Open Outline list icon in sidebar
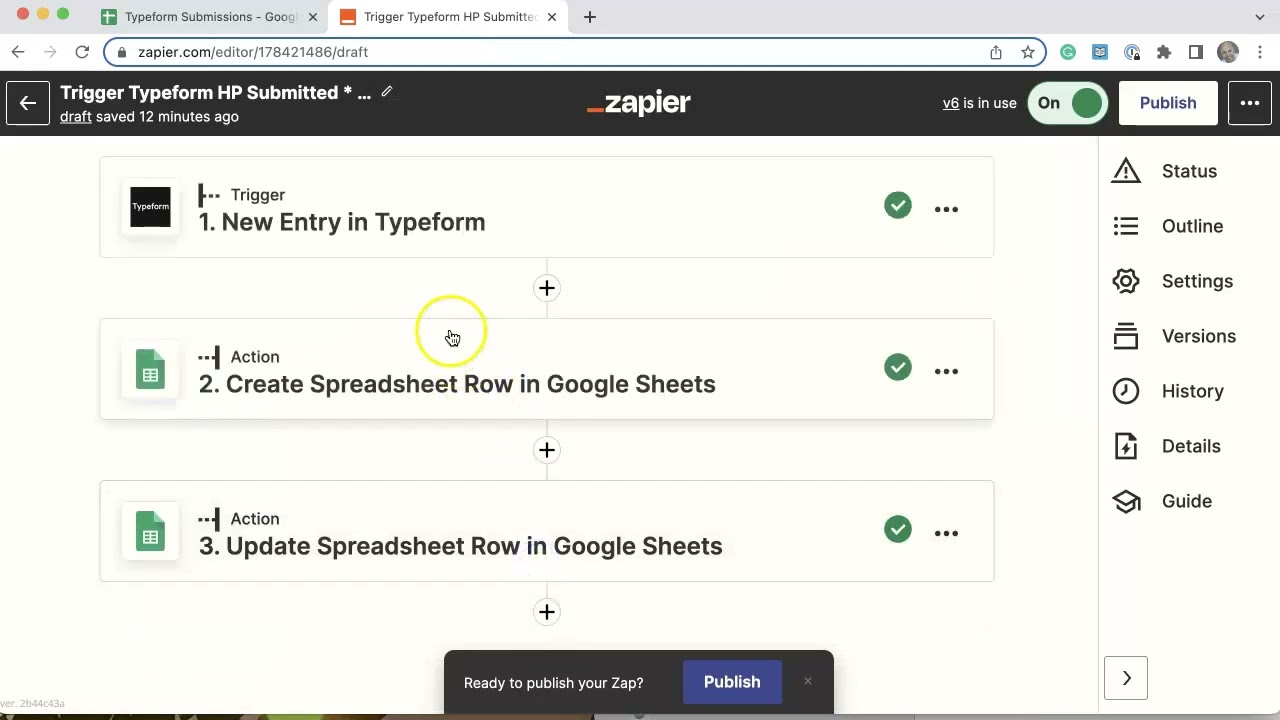1280x720 pixels. click(1126, 226)
